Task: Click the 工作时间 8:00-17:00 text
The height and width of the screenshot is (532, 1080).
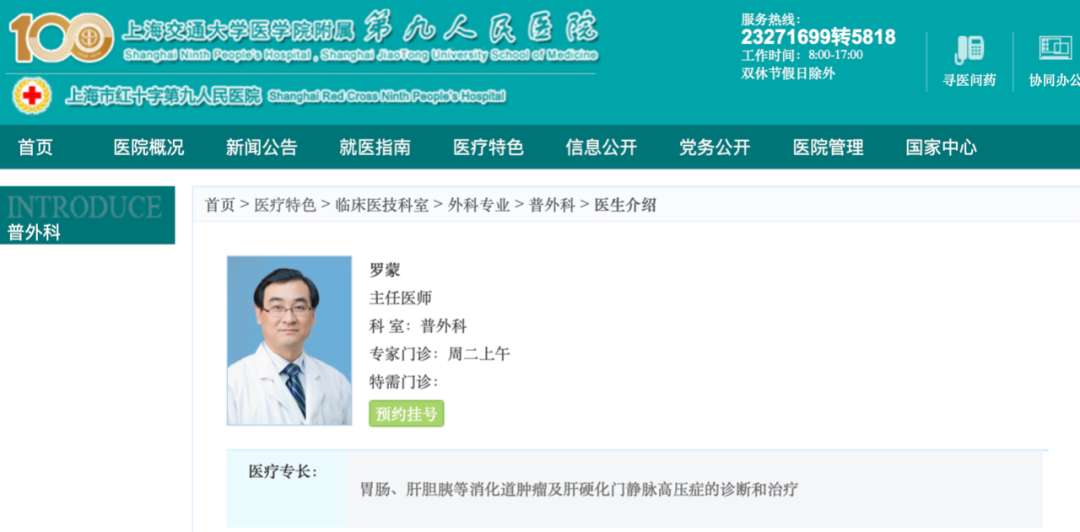Action: 802,55
